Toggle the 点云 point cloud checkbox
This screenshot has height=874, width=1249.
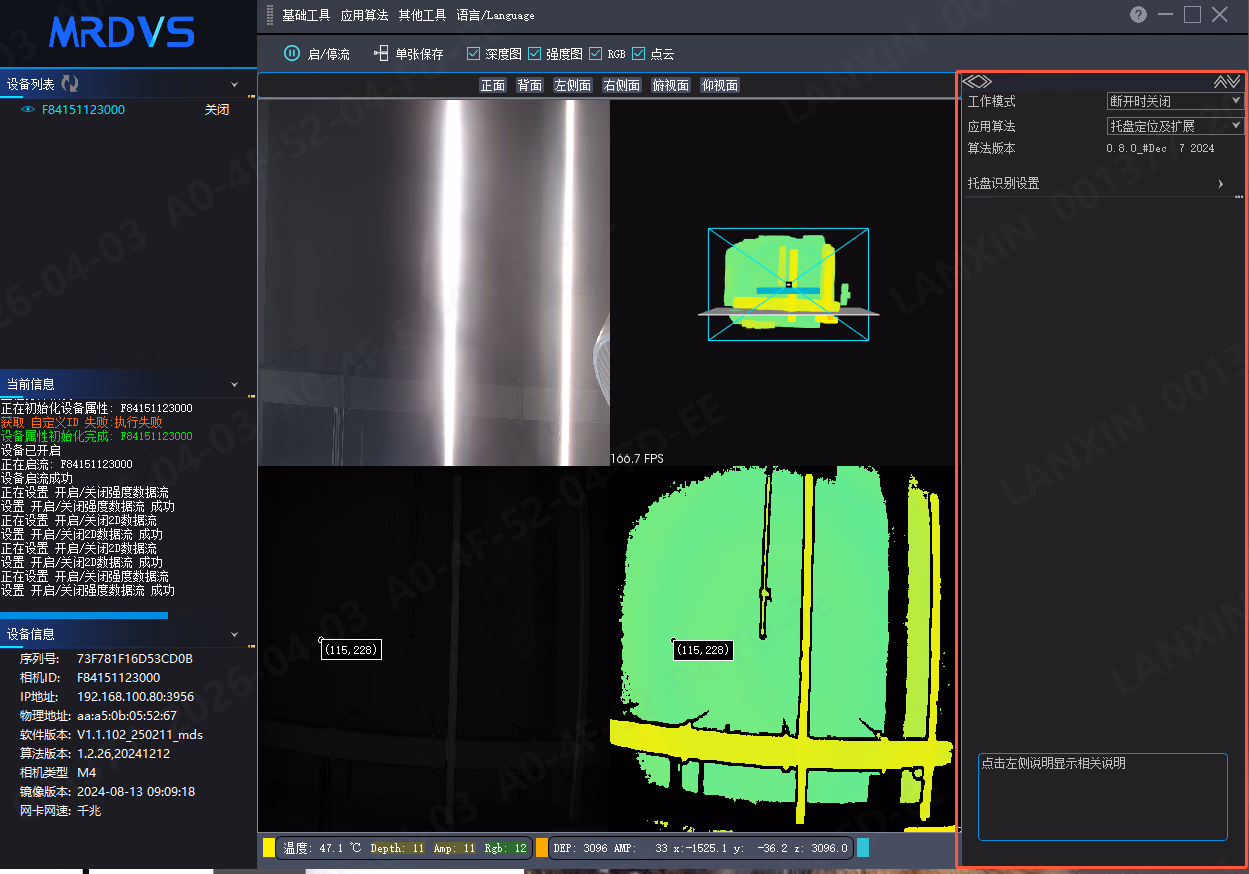click(x=639, y=54)
